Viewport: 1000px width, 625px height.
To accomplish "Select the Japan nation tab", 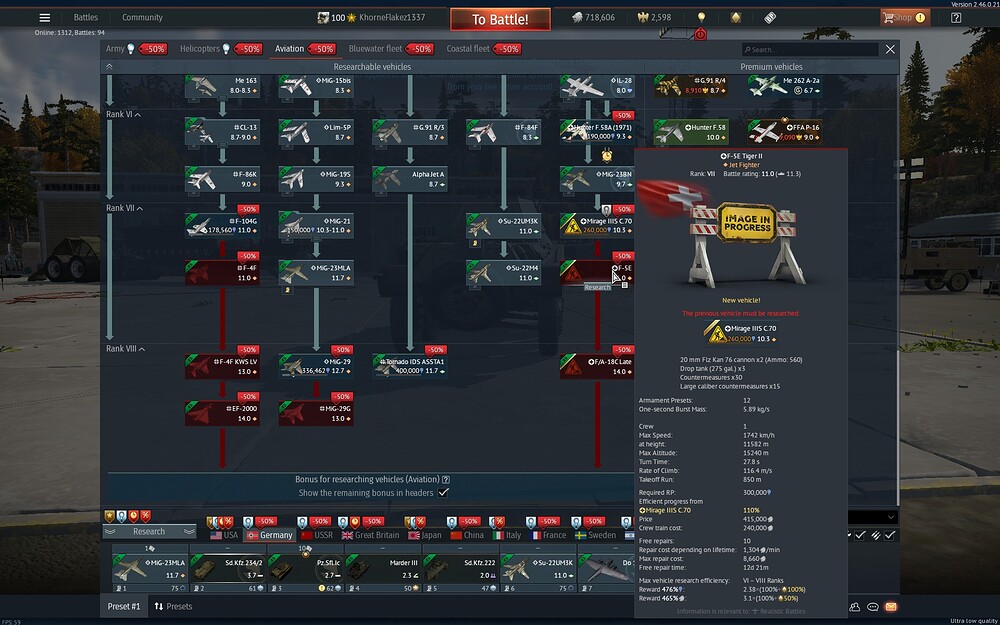I will coord(425,535).
